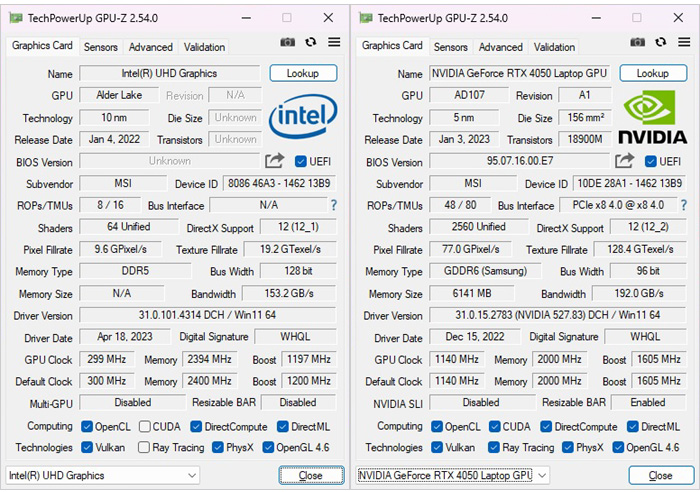Image resolution: width=700 pixels, height=492 pixels.
Task: Click the Transistors value 18900M
Action: coord(586,139)
